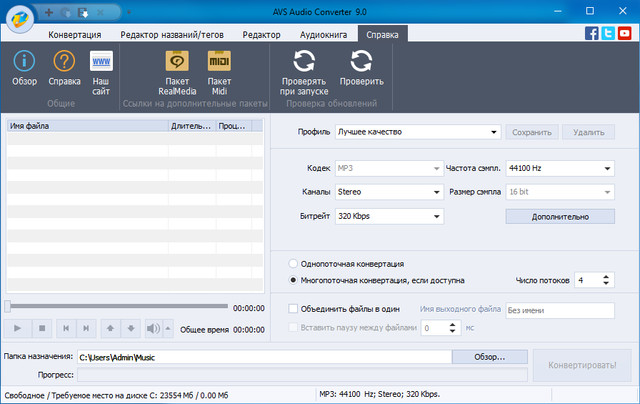Viewport: 640px width, 404px height.
Task: Open the Обзор info icon
Action: coord(24,63)
